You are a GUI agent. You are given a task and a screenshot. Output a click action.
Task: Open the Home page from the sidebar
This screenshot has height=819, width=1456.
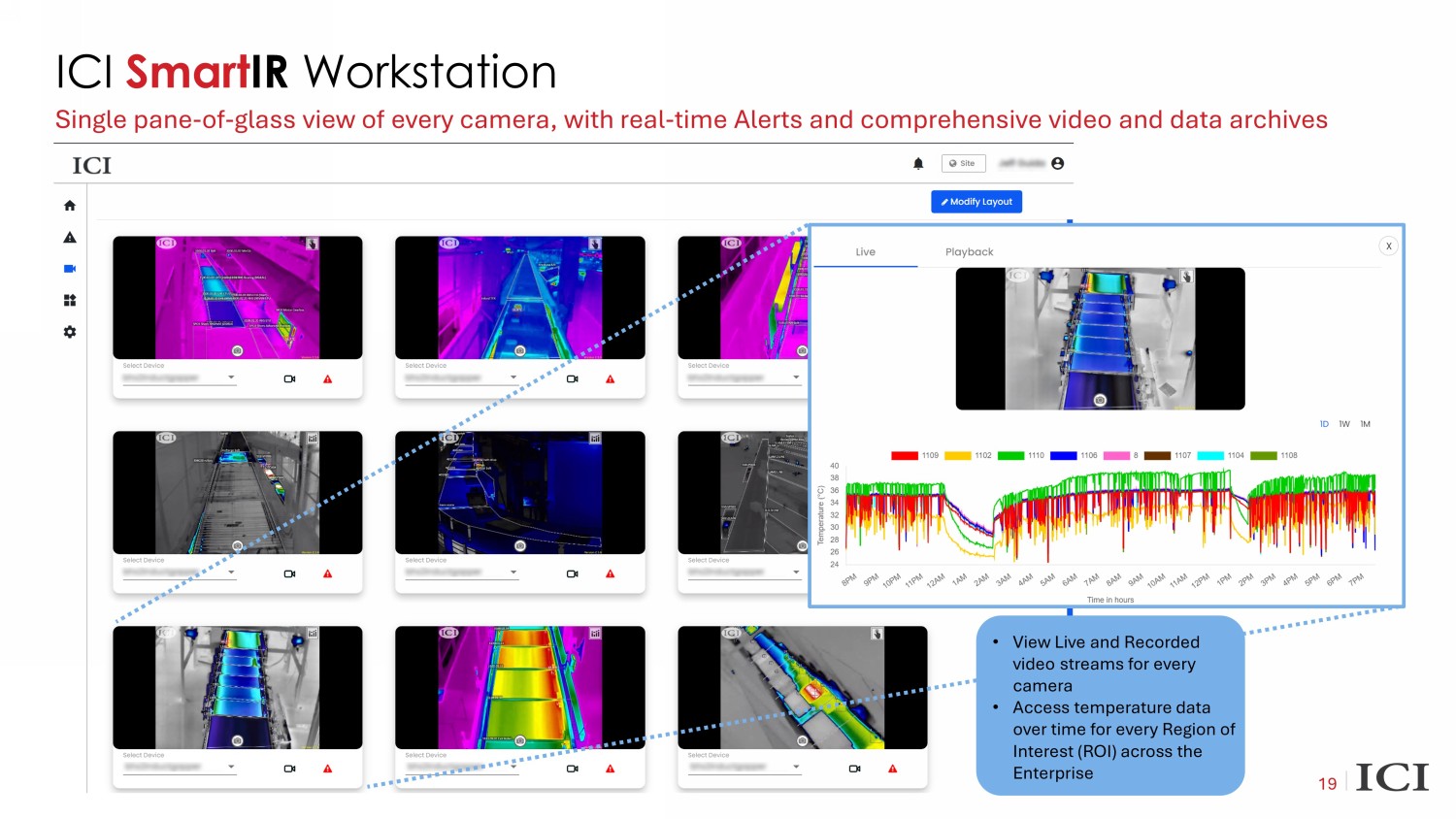[x=70, y=206]
